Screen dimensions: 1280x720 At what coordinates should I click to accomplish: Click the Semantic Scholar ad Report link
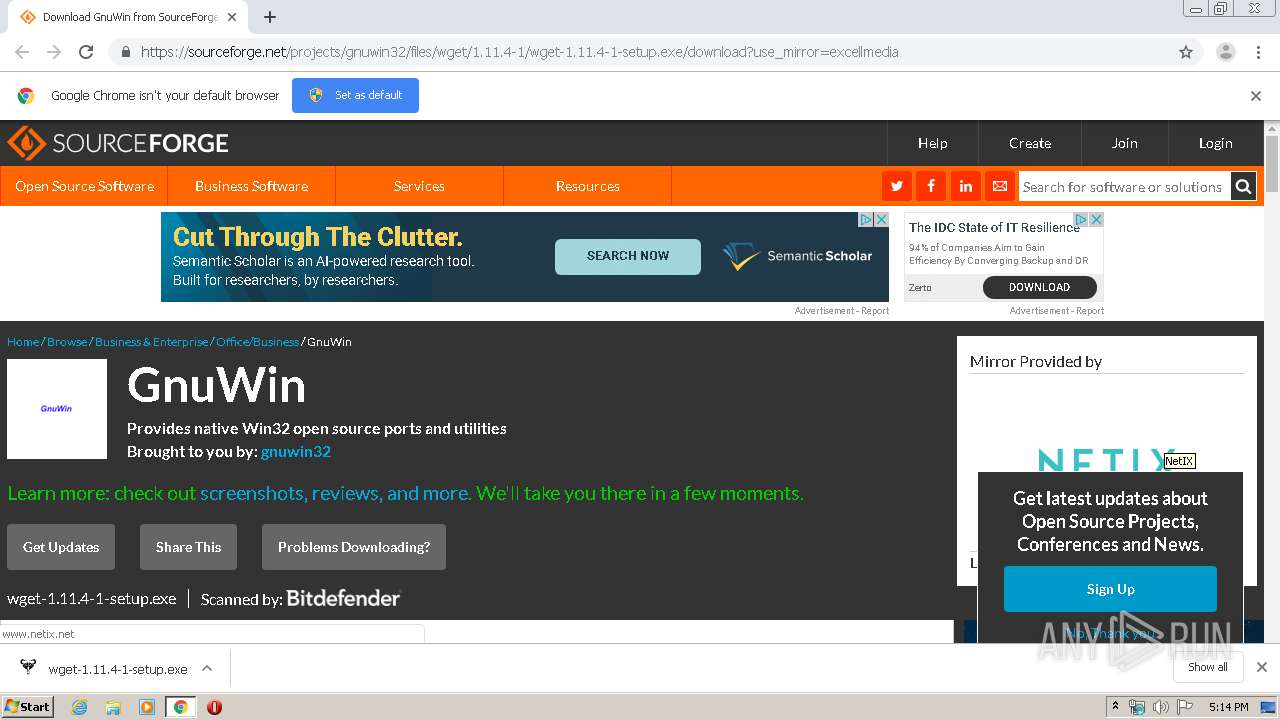875,311
